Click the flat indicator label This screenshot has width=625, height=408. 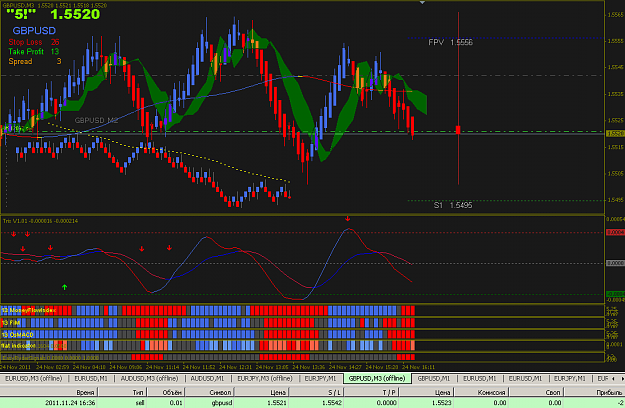coord(18,345)
